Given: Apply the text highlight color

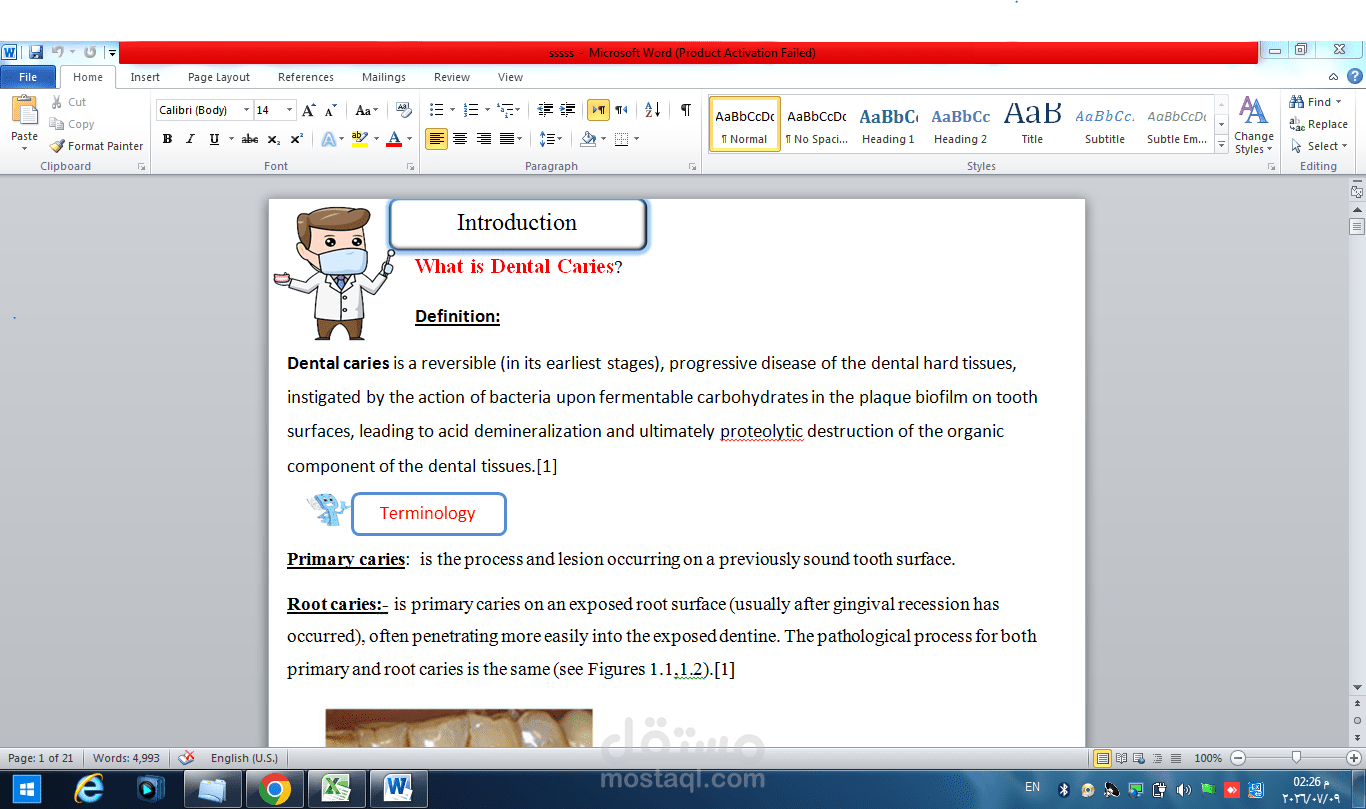Looking at the screenshot, I should pyautogui.click(x=360, y=139).
